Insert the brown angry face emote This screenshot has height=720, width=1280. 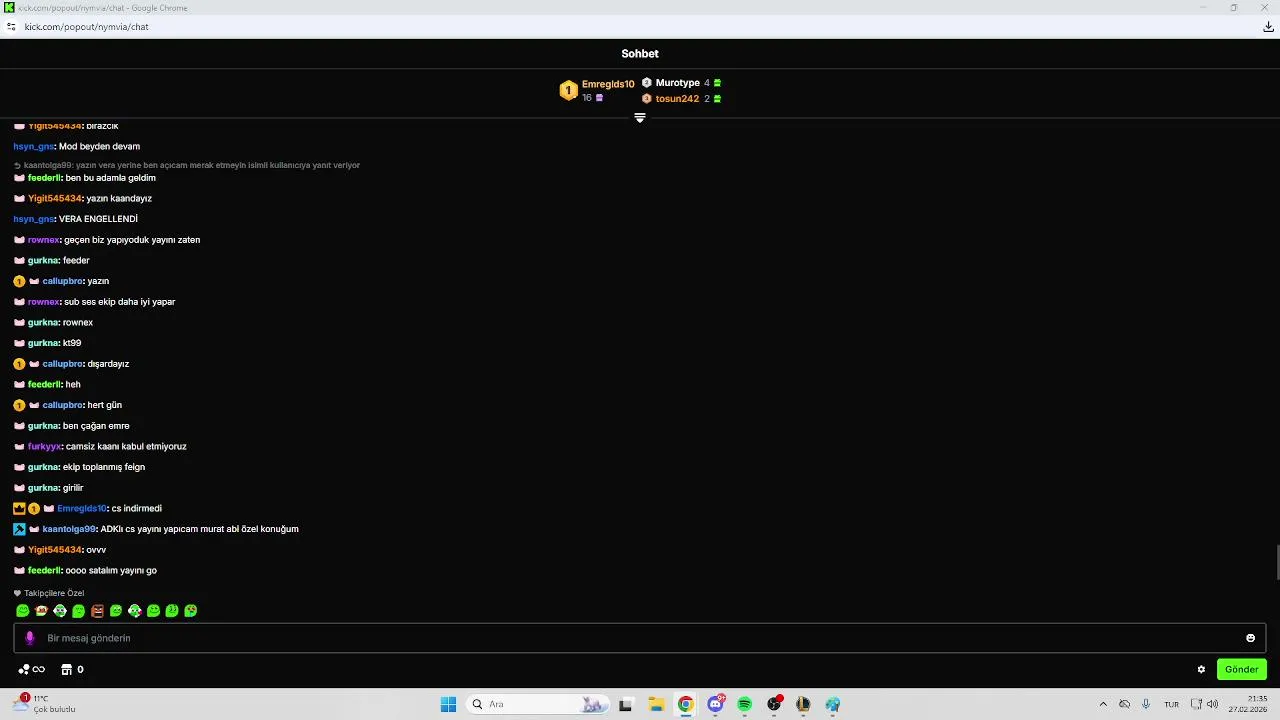(97, 611)
